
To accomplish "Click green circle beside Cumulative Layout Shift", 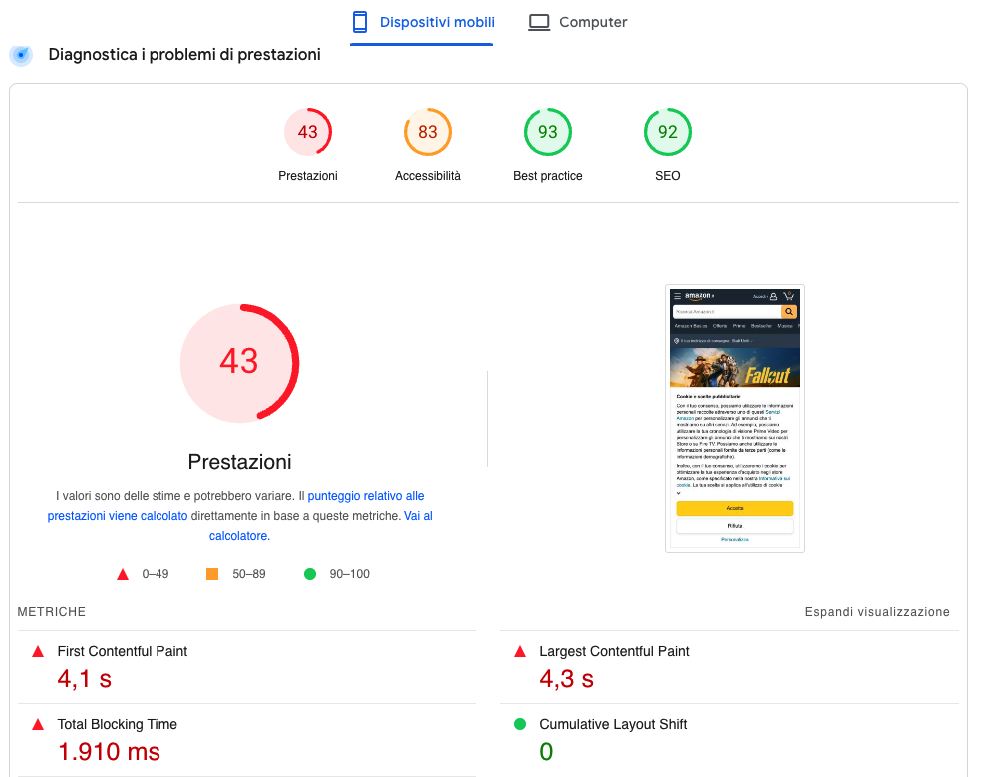I will pyautogui.click(x=520, y=724).
